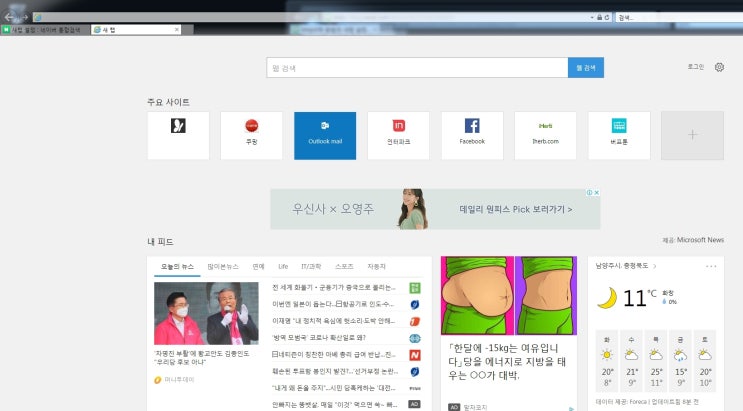Viewport: 743px width, 411px height.
Task: Open the featured politicians news photo
Action: (206, 313)
